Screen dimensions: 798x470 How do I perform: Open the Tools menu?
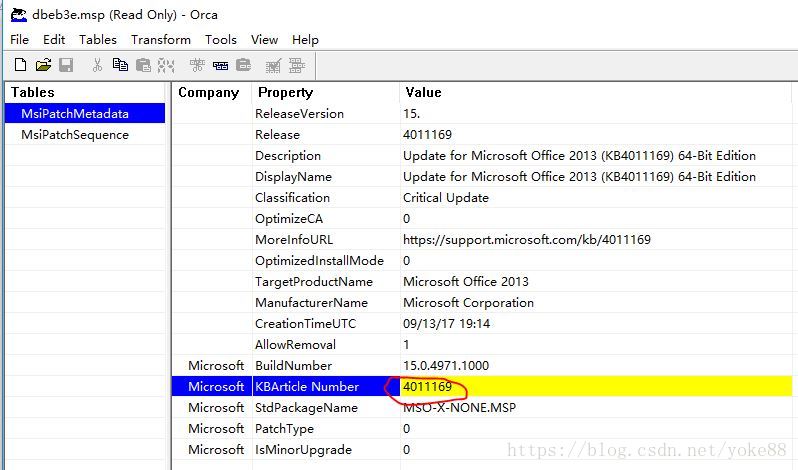pos(221,40)
